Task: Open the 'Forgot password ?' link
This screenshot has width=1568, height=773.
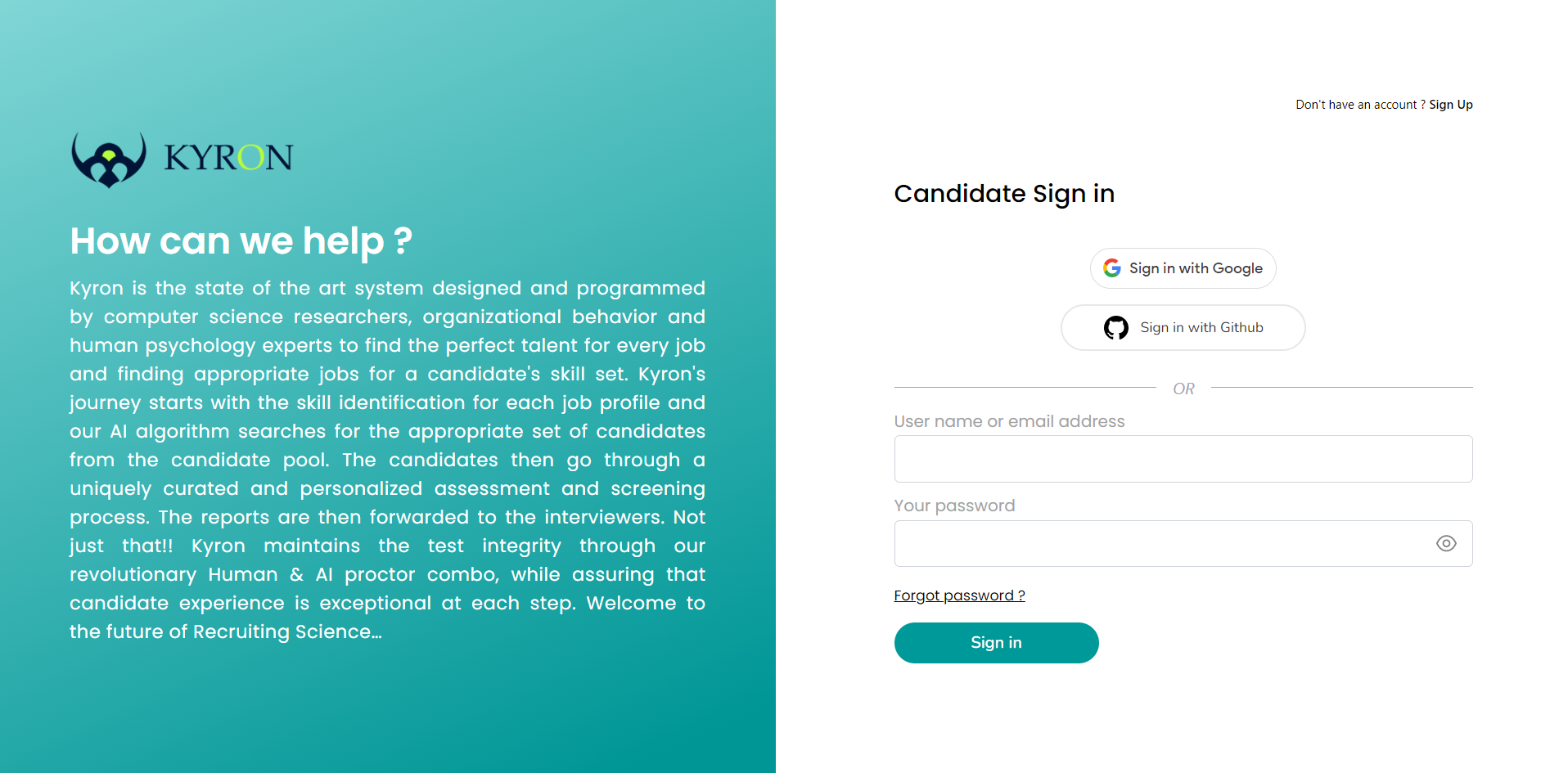Action: pyautogui.click(x=959, y=595)
